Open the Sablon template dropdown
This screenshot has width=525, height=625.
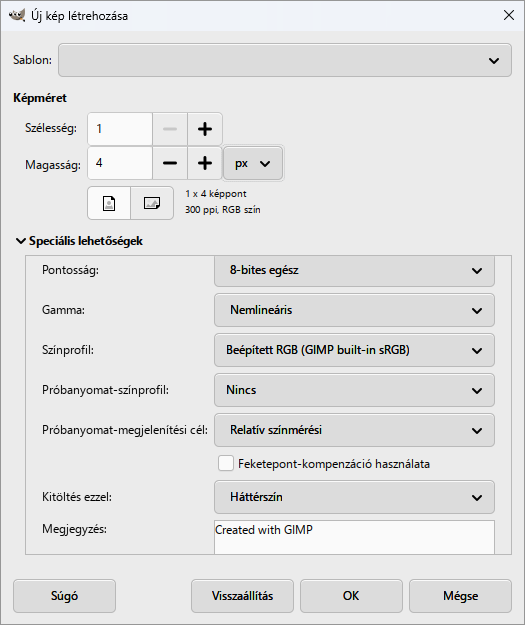point(285,60)
